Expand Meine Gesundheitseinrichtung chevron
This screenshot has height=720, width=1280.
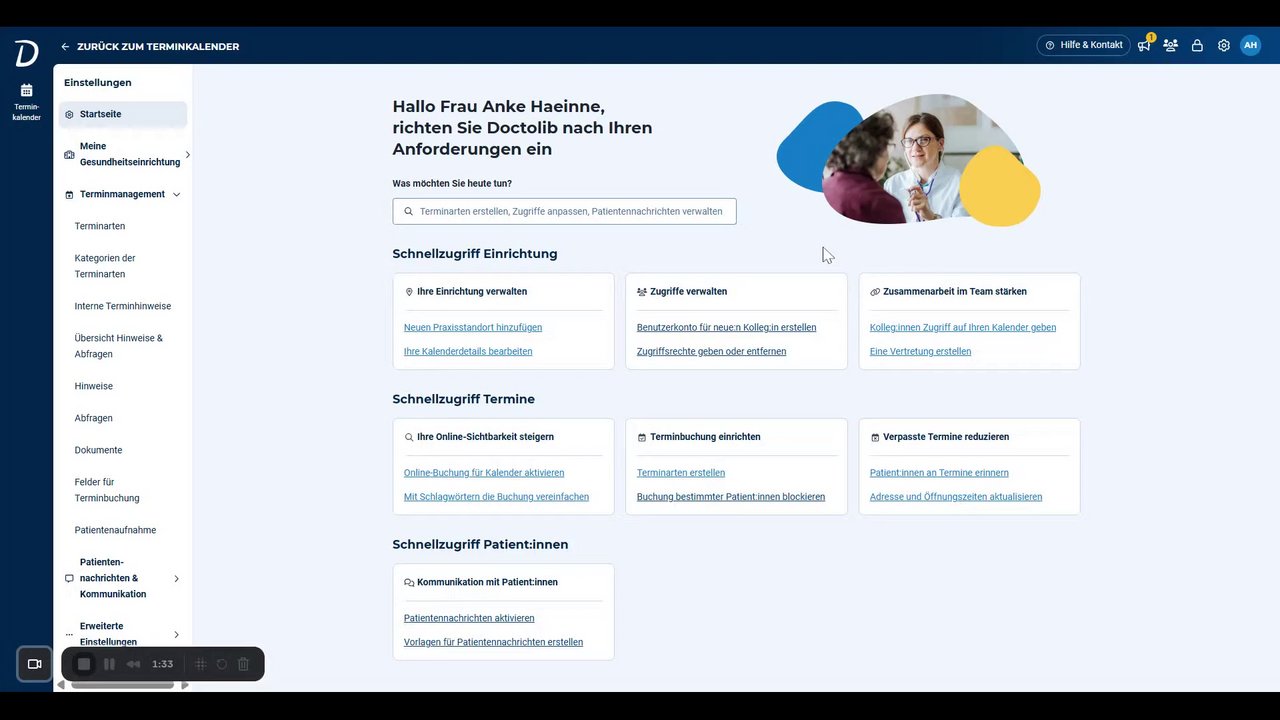click(x=187, y=155)
